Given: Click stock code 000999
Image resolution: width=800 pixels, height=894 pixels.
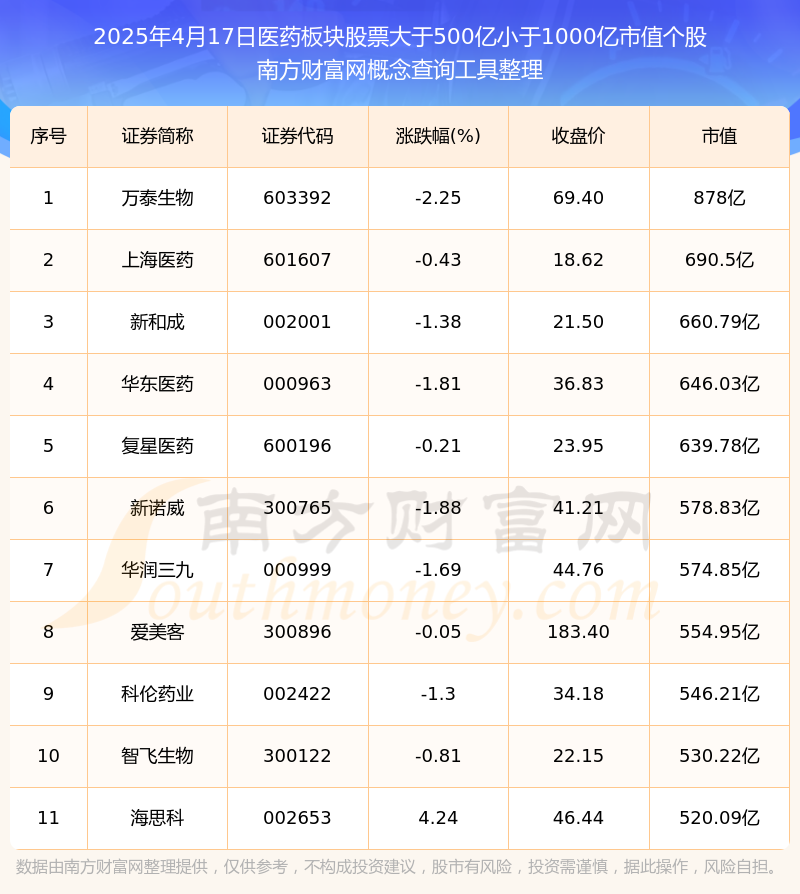Looking at the screenshot, I should [x=297, y=570].
